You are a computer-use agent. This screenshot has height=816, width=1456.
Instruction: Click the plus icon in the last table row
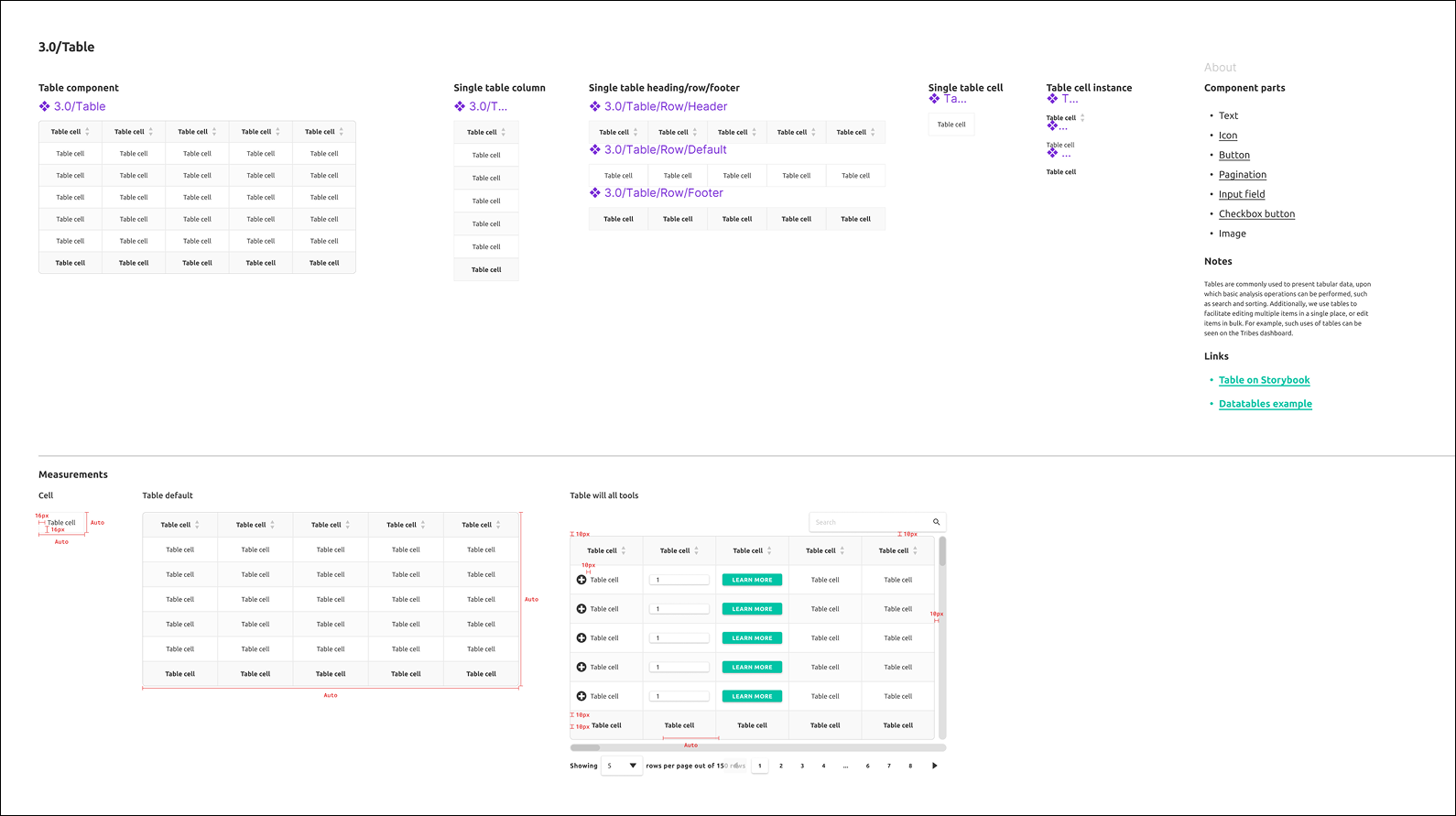point(581,696)
